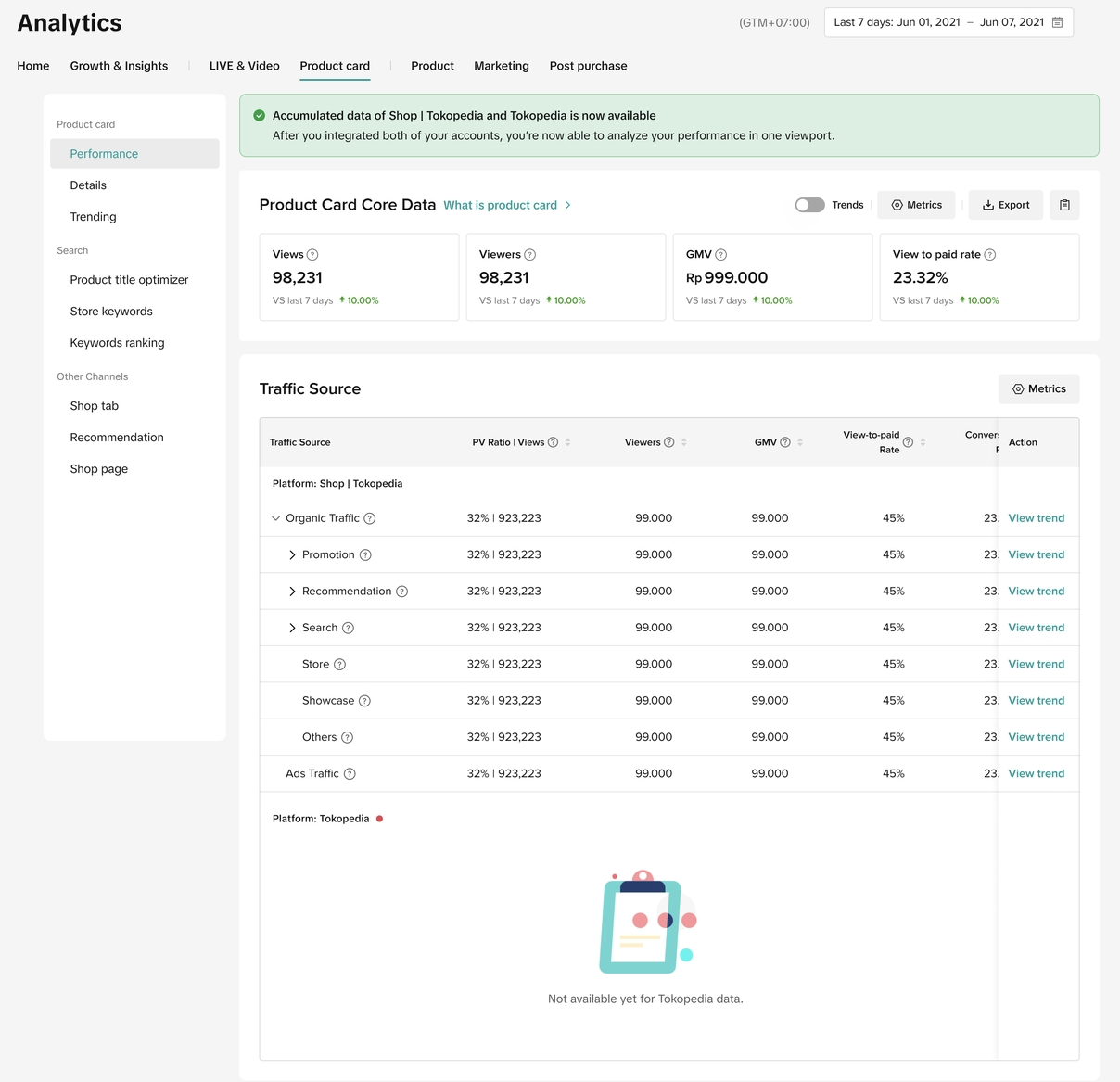1120x1082 pixels.
Task: Open Product title optimizer in sidebar
Action: tap(129, 280)
